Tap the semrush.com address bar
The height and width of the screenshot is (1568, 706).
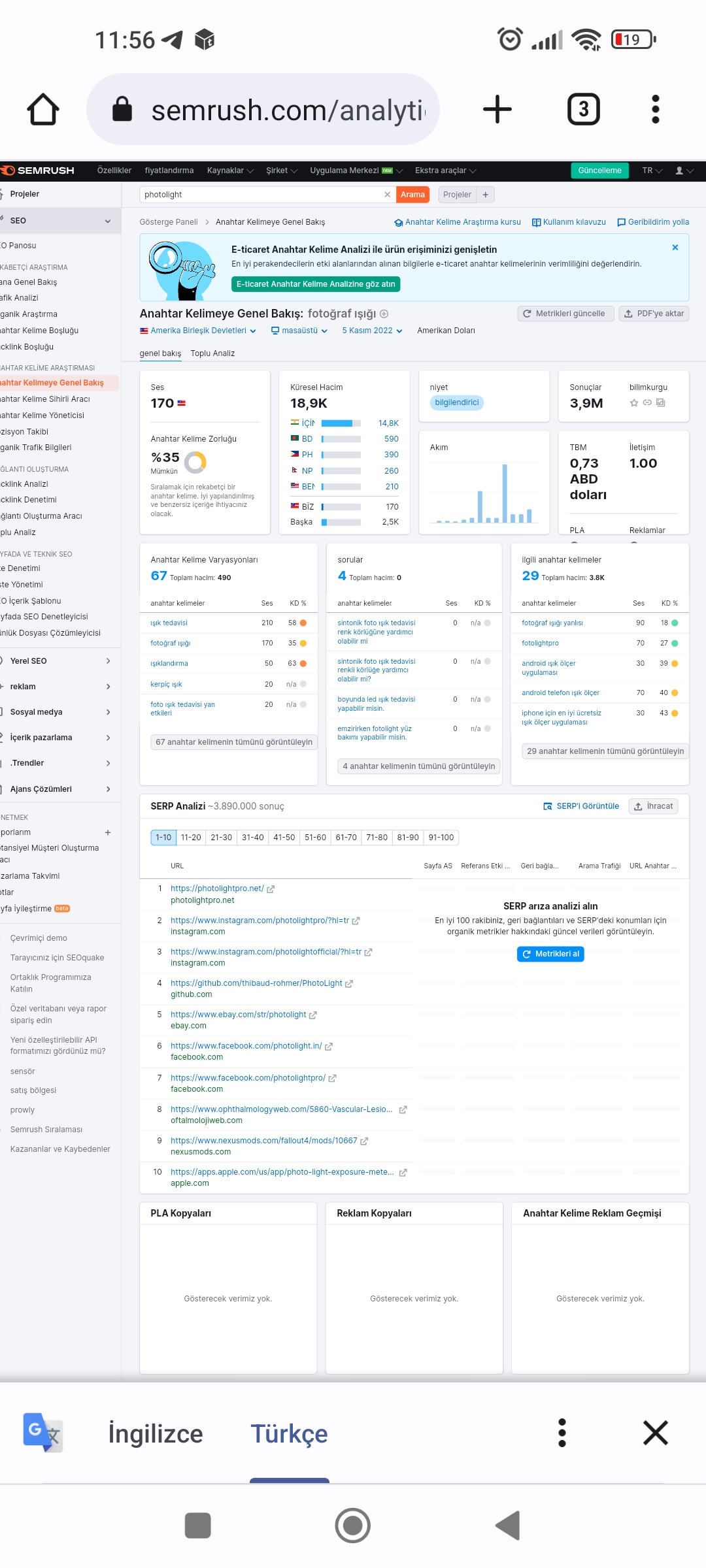[263, 109]
